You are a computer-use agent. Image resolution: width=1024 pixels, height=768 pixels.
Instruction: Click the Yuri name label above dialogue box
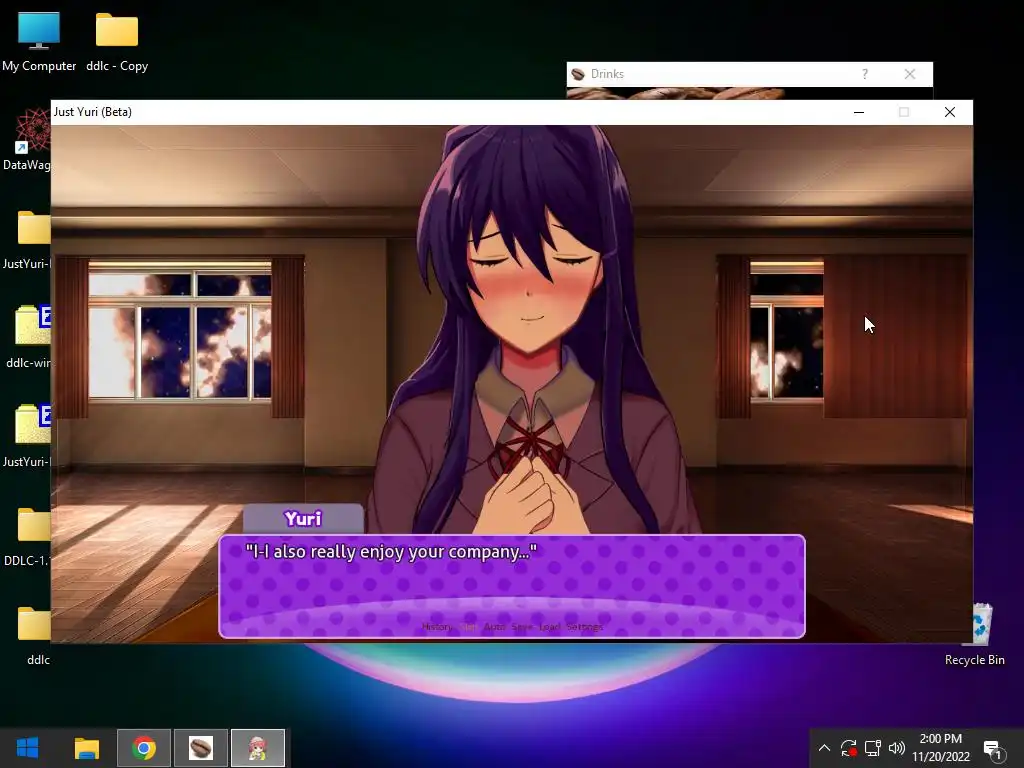pyautogui.click(x=303, y=519)
